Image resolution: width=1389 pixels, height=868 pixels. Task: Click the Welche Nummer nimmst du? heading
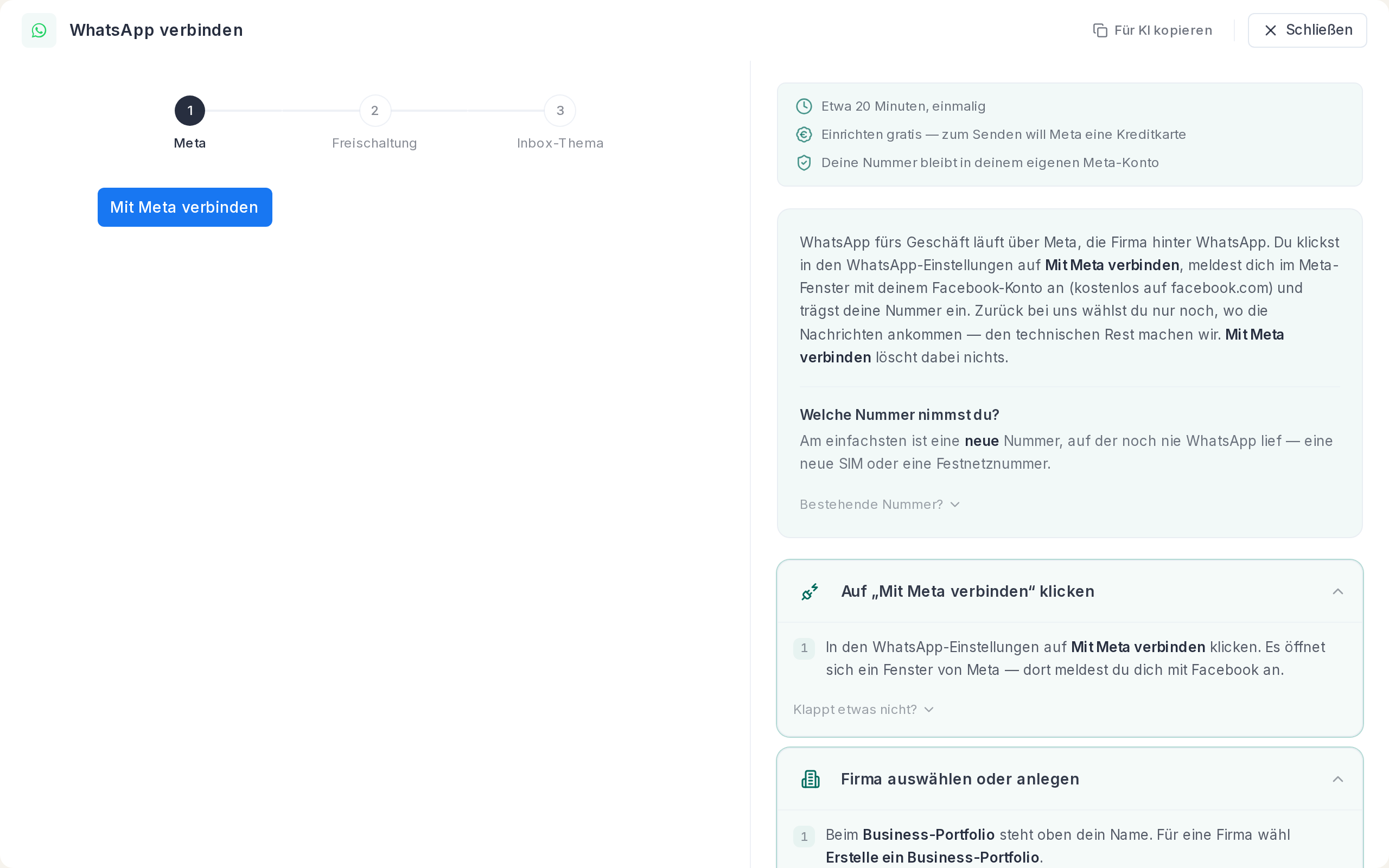[900, 414]
